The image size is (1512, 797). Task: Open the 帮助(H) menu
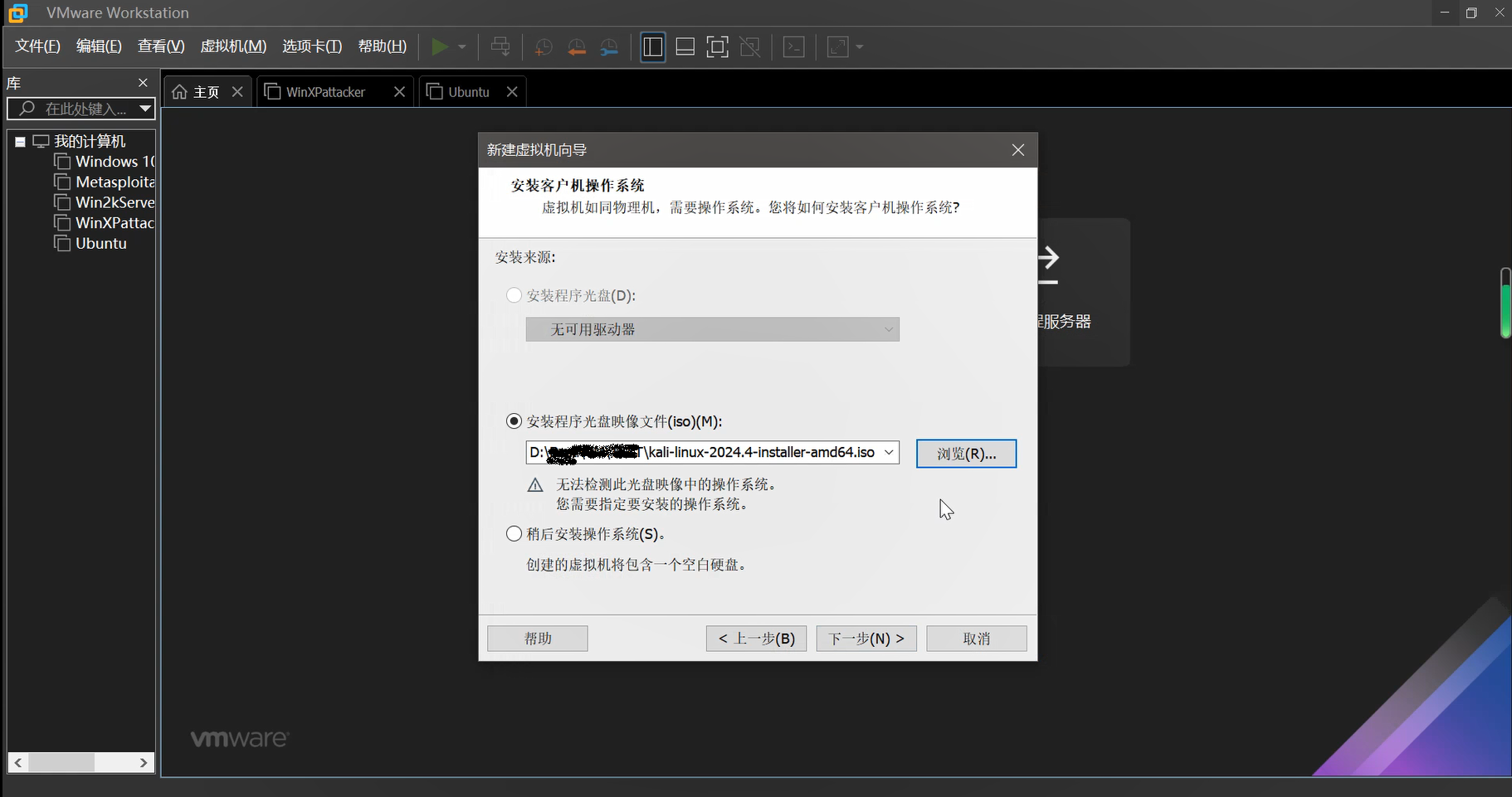click(x=382, y=46)
